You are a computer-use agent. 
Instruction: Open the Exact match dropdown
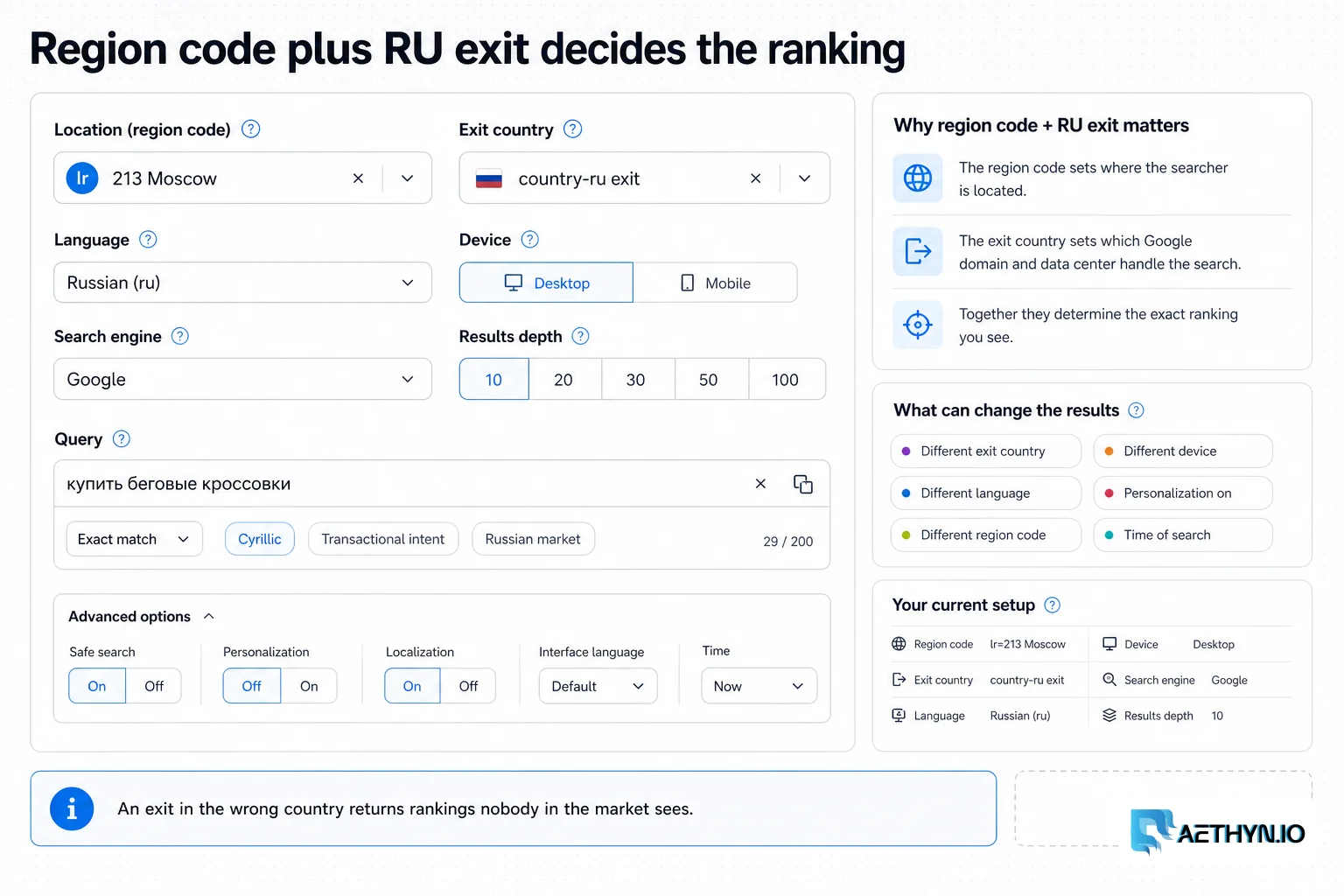click(135, 539)
